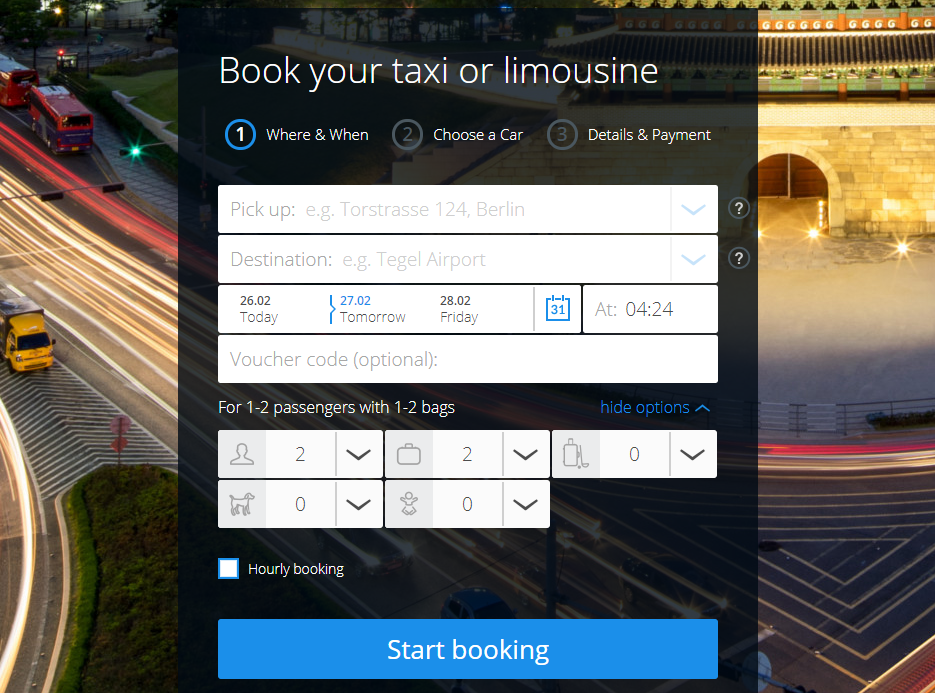Viewport: 935px width, 693px height.
Task: Click the pets value 0
Action: pyautogui.click(x=301, y=504)
